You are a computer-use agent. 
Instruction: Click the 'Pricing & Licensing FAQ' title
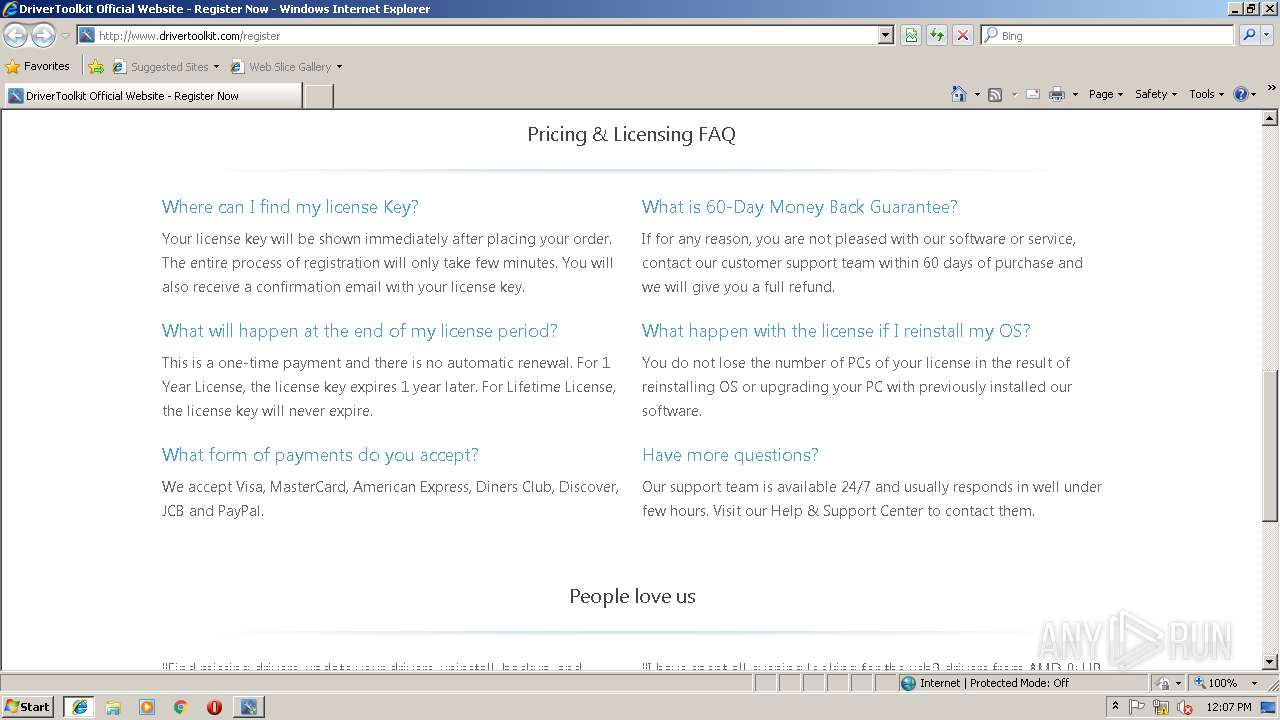click(x=631, y=134)
